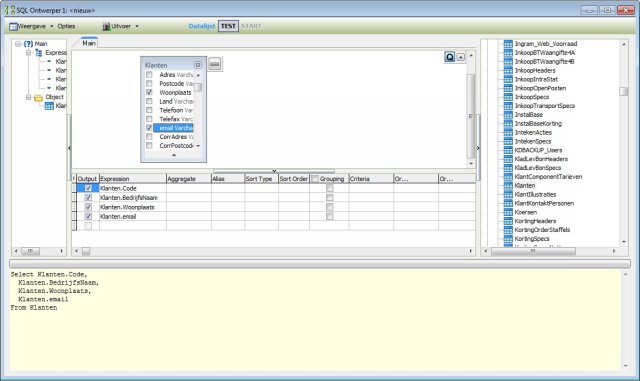The width and height of the screenshot is (640, 381).
Task: Uncheck Output for Klanten.BedrijfsNaam
Action: point(88,198)
